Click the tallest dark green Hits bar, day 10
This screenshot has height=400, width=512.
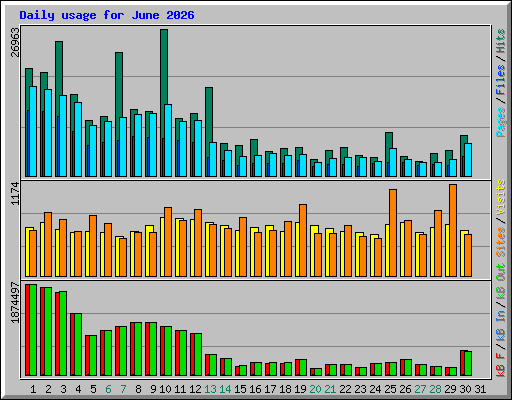click(164, 67)
